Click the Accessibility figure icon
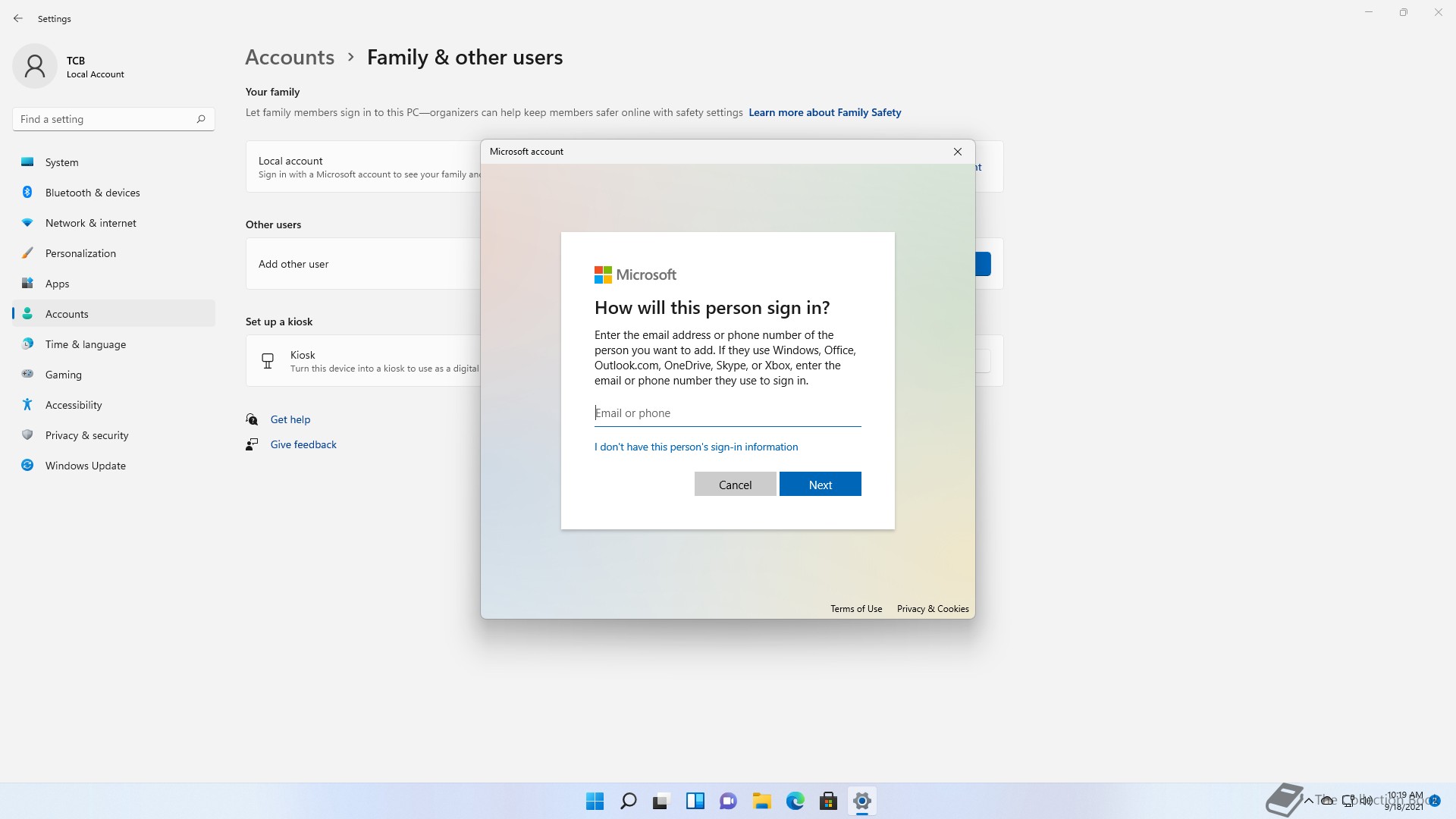Viewport: 1456px width, 819px height. pos(27,405)
